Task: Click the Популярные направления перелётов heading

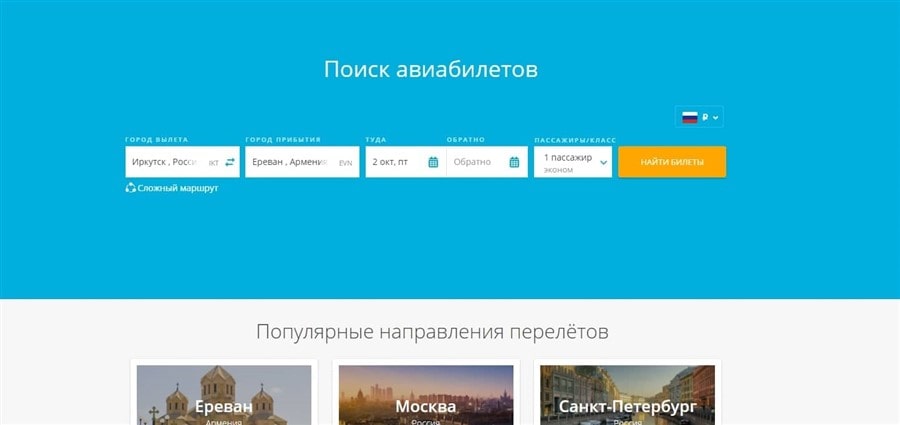Action: click(432, 332)
